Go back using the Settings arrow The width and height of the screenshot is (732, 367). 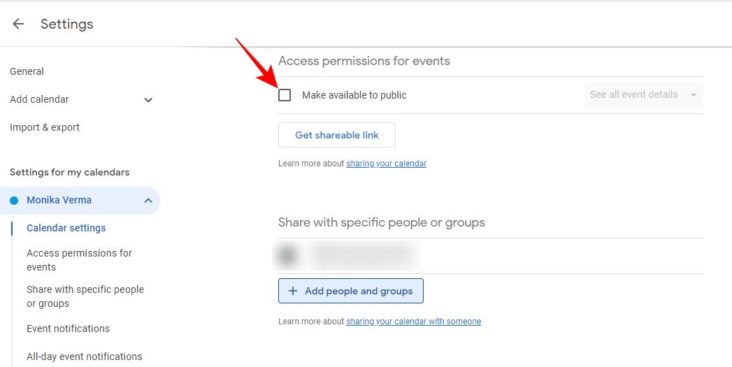click(18, 24)
